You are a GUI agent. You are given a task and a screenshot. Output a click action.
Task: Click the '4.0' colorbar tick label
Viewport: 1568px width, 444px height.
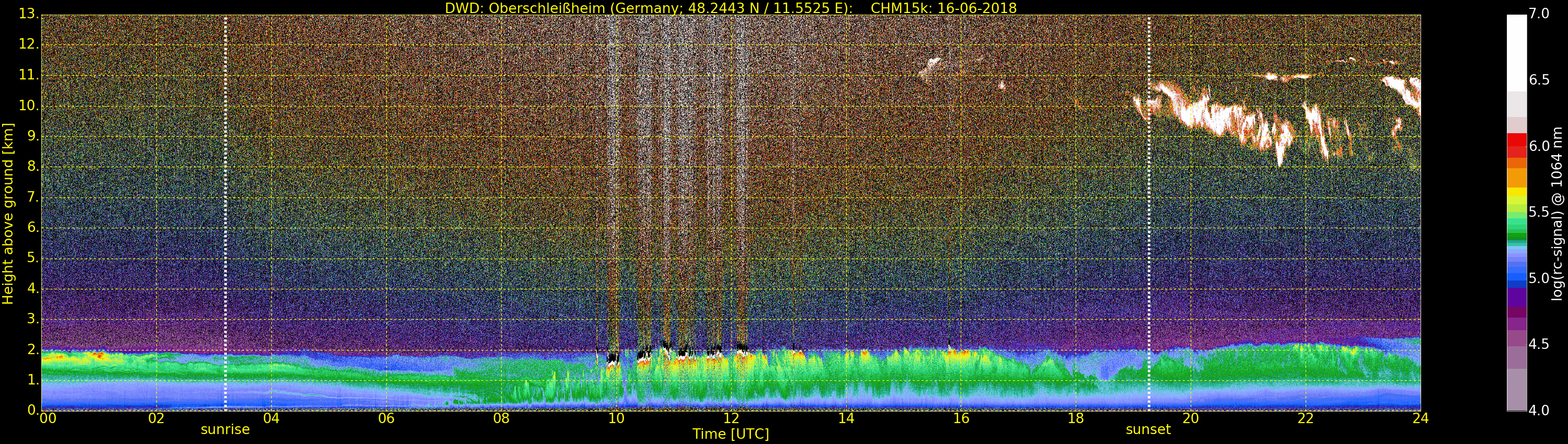(1539, 411)
